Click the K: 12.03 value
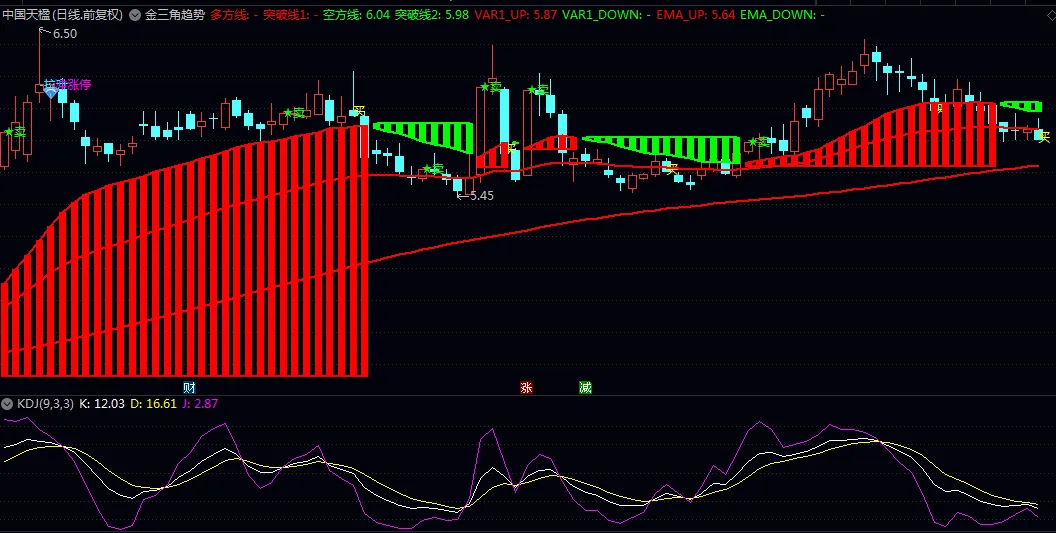 (102, 404)
